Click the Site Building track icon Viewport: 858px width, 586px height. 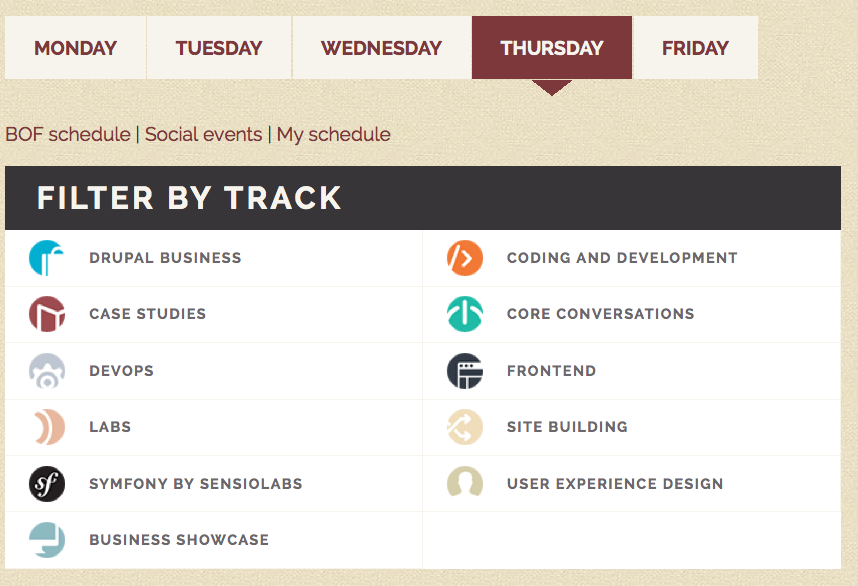point(465,427)
